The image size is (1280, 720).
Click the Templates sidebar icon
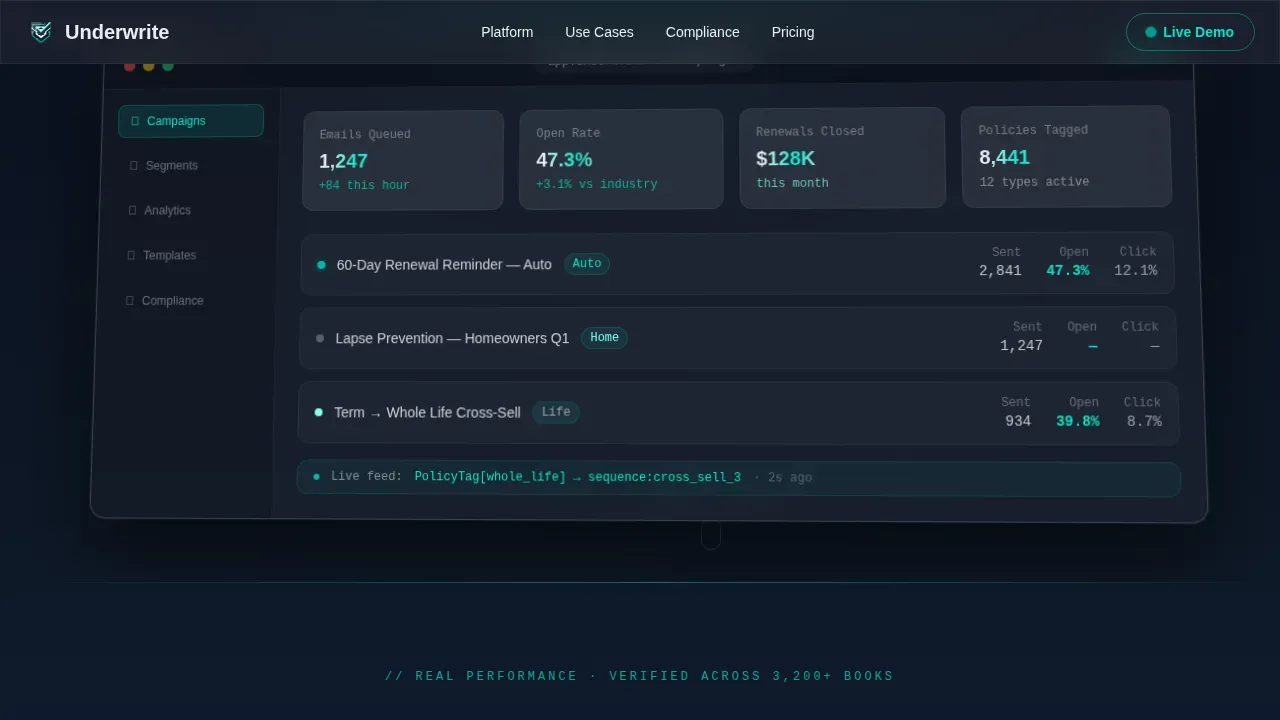[131, 256]
